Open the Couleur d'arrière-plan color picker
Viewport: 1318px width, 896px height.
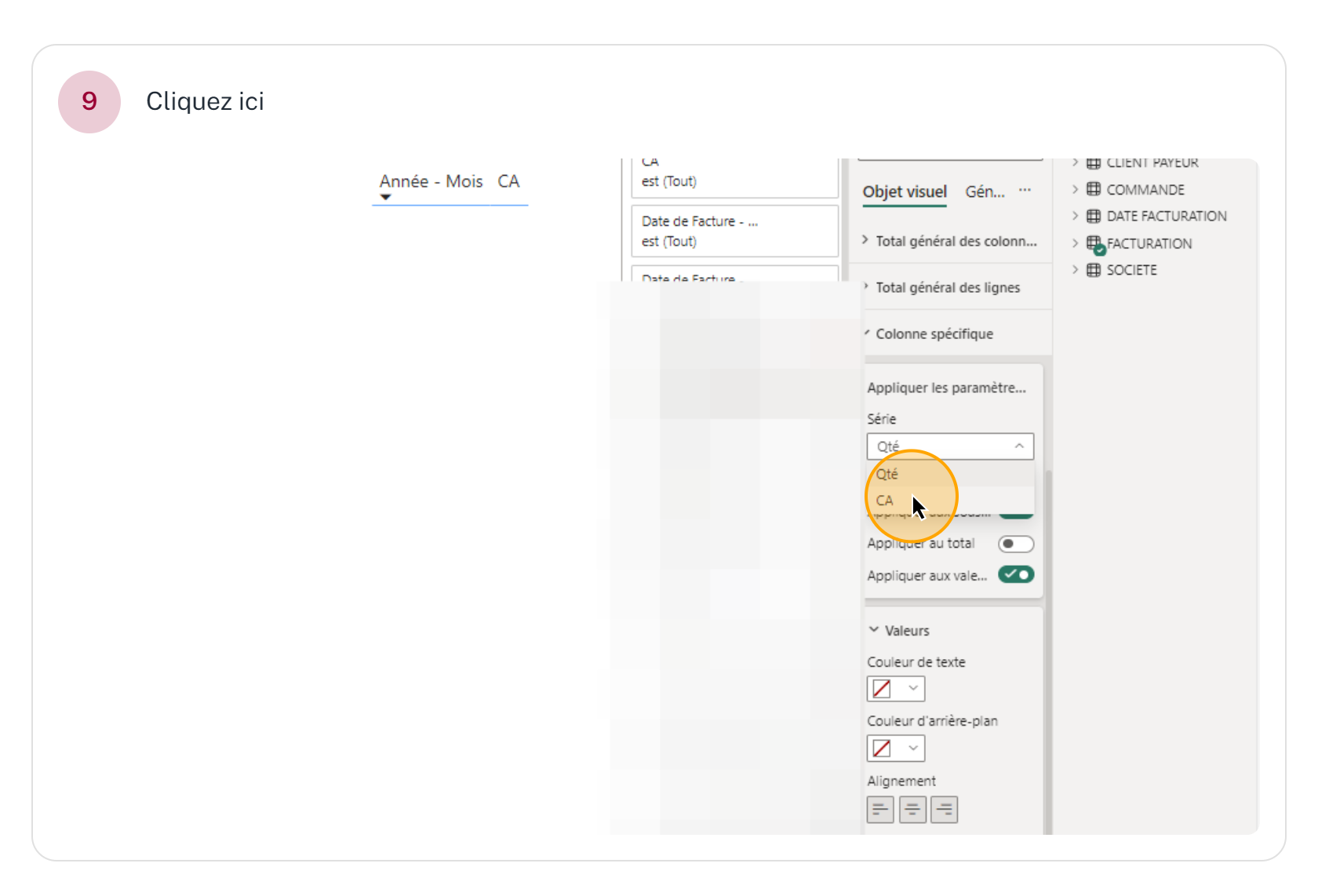point(895,748)
